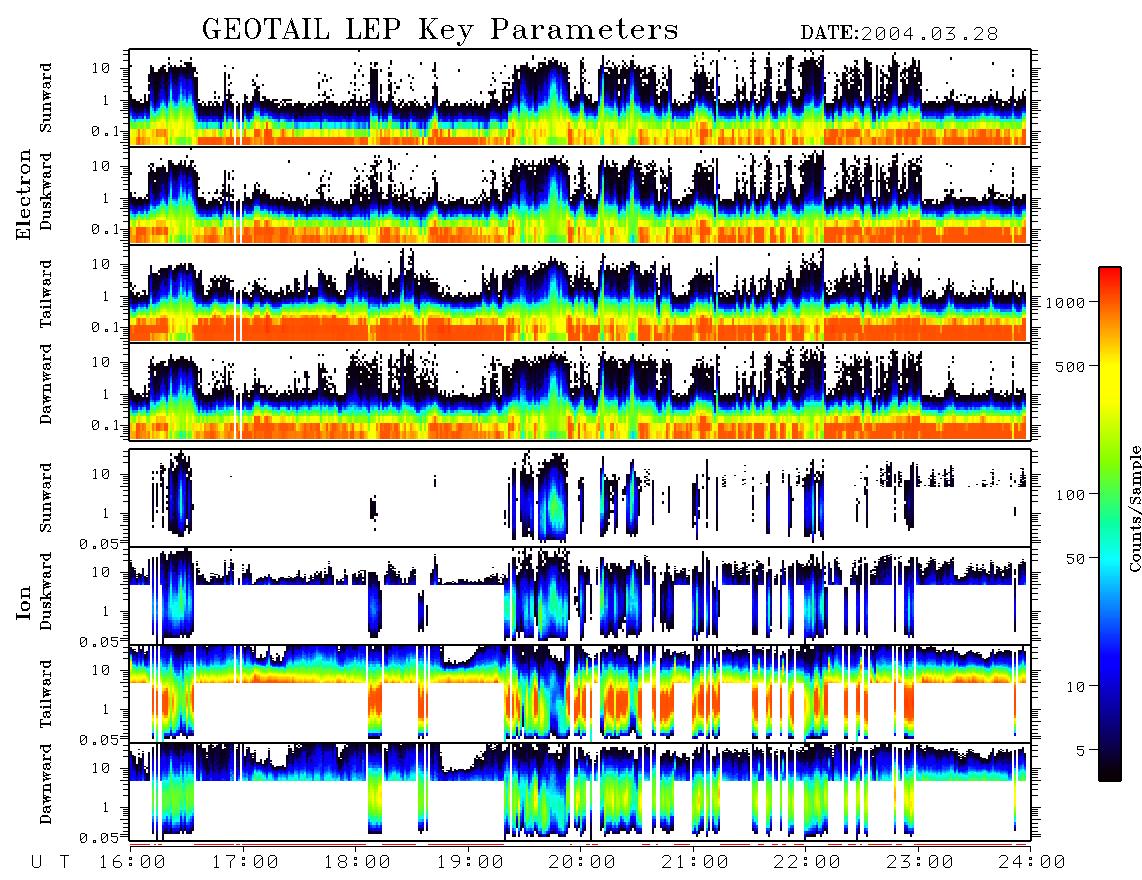
Task: Select the Ion Tailward axis label
Action: (47, 694)
